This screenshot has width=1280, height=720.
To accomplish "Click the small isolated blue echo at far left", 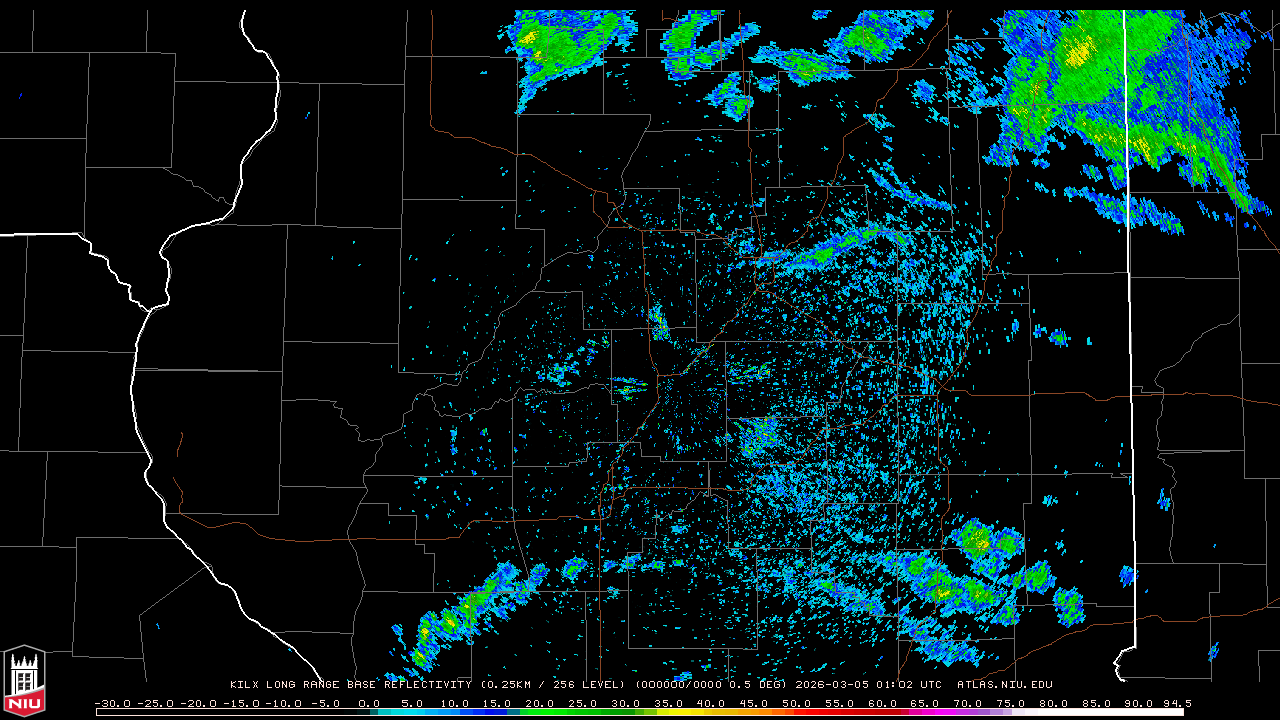I will (x=20, y=96).
